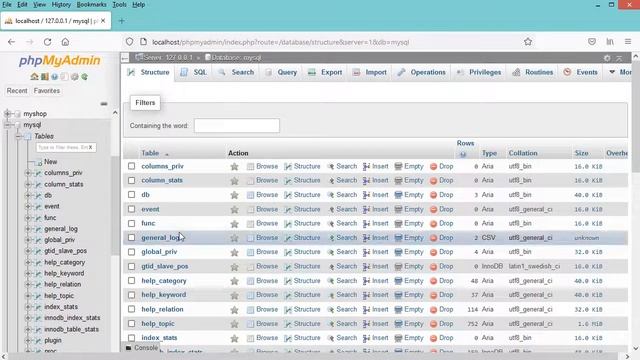The width and height of the screenshot is (640, 360).
Task: Click the browser address bar URL
Action: 280,42
